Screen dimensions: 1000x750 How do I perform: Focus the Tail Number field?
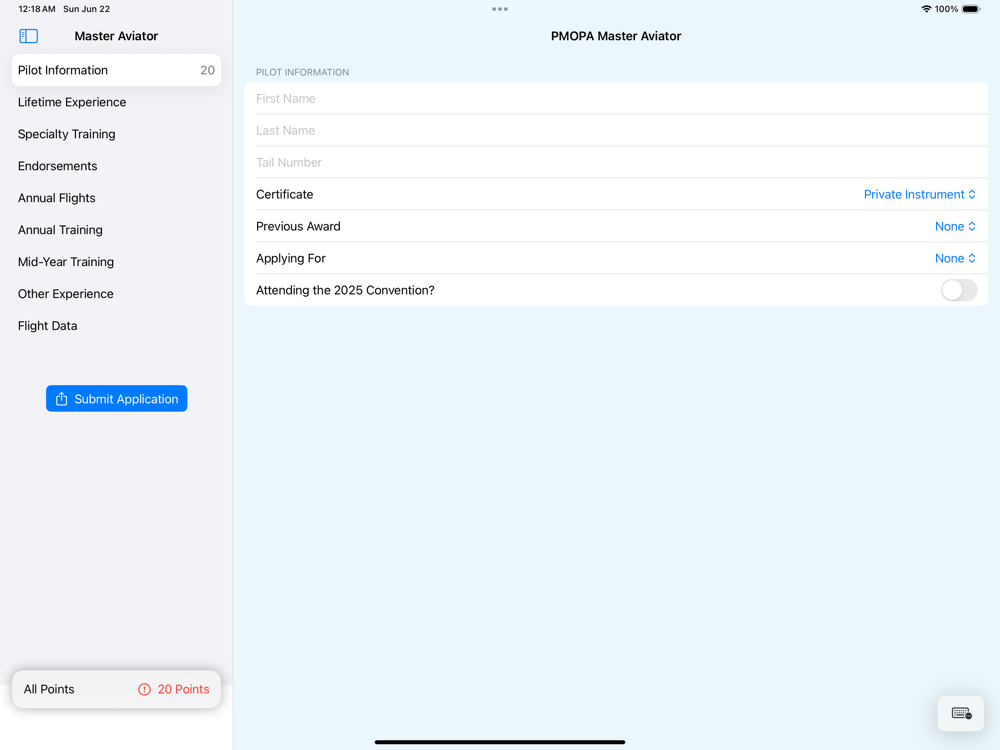coord(616,163)
